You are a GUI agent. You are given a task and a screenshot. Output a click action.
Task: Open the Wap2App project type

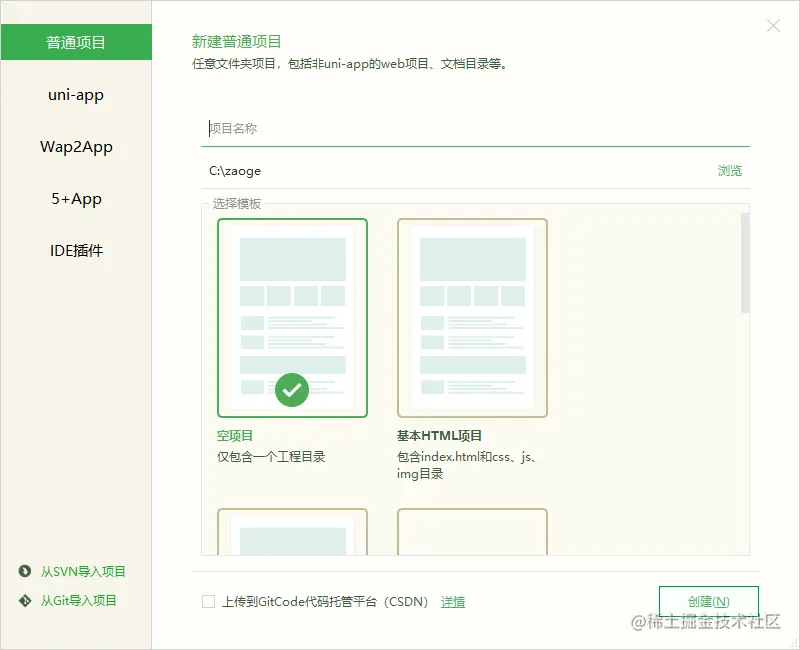point(76,147)
